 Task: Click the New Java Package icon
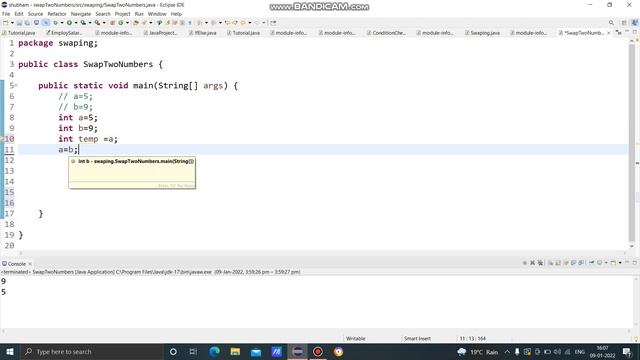112,23
